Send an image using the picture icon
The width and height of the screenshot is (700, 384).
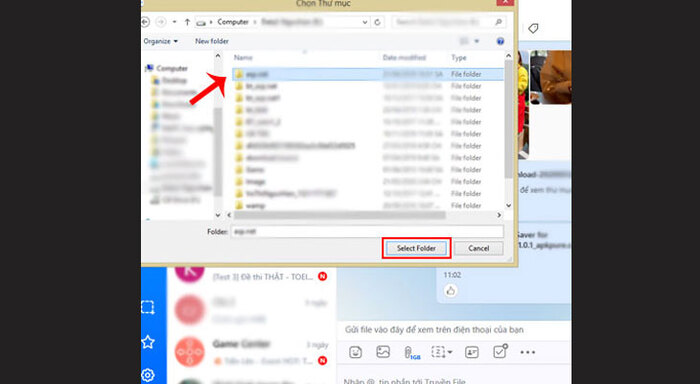[383, 352]
